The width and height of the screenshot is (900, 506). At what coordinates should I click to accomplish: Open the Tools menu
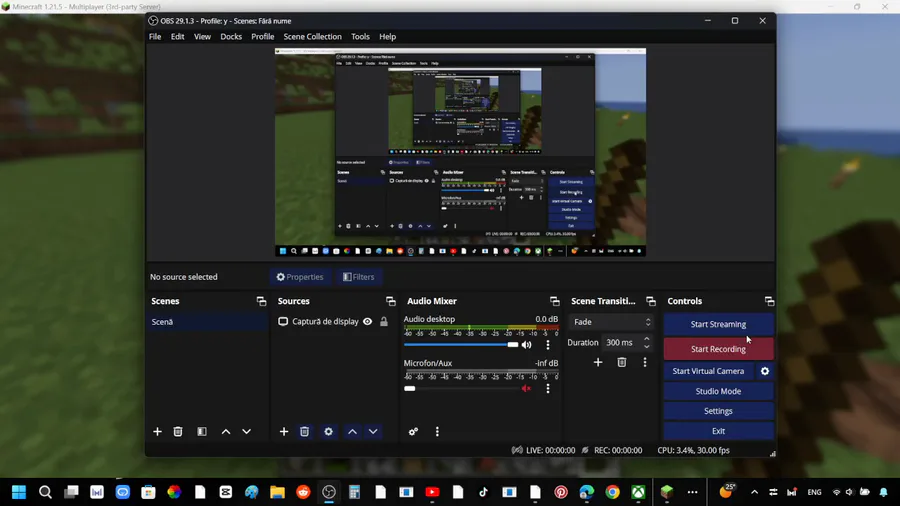pos(360,37)
